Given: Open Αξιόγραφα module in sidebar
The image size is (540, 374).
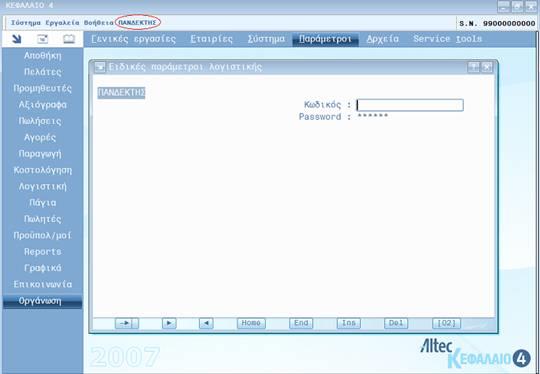Looking at the screenshot, I should (x=43, y=105).
